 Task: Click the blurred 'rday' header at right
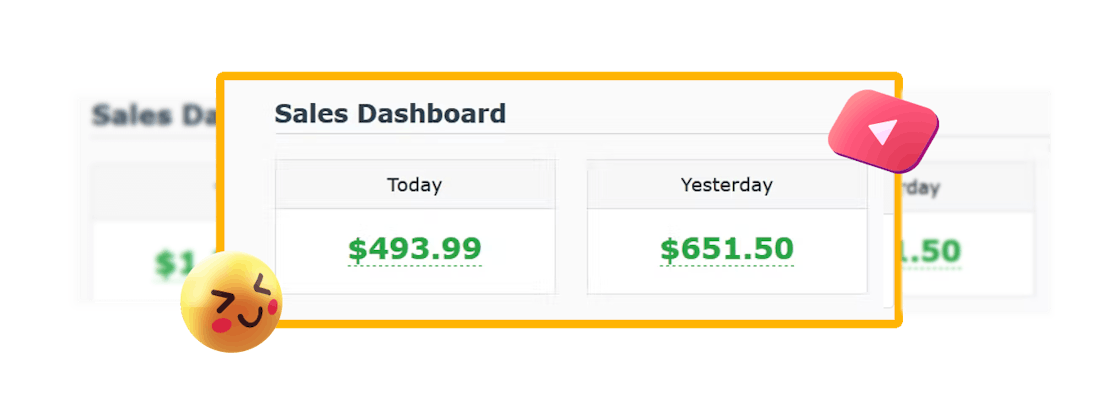click(921, 190)
